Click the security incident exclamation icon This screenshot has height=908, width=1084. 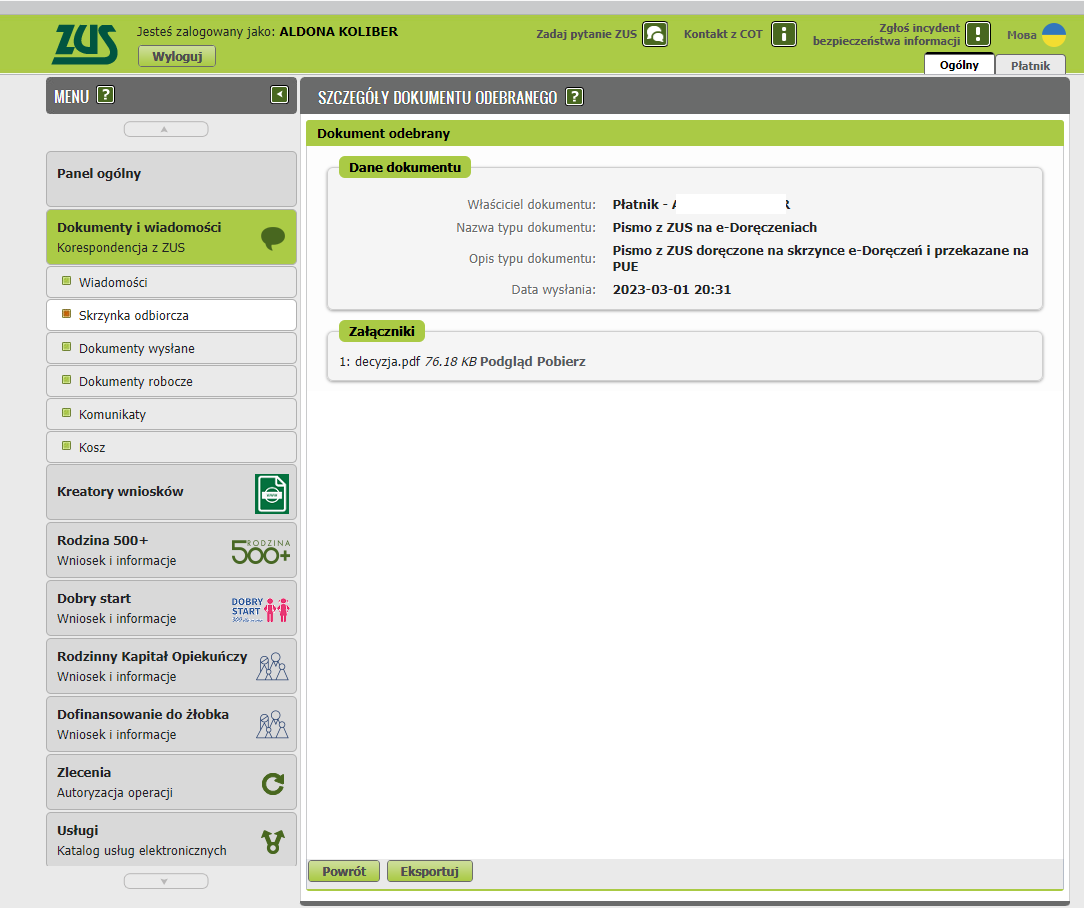(977, 34)
